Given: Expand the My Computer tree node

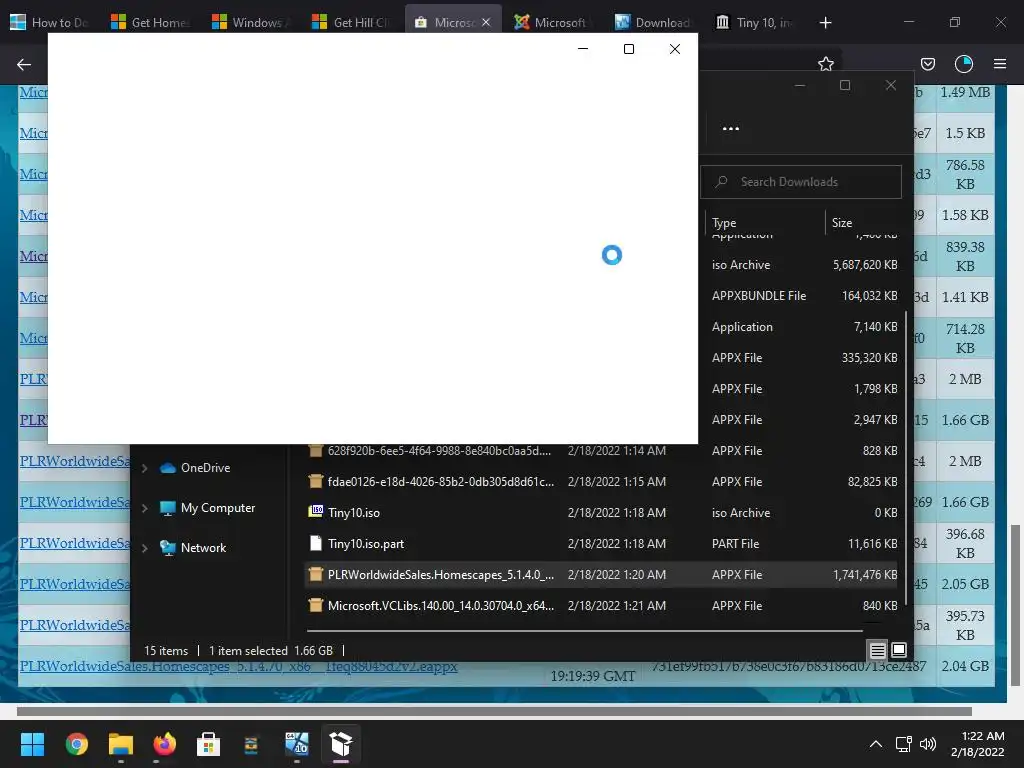Looking at the screenshot, I should [144, 508].
